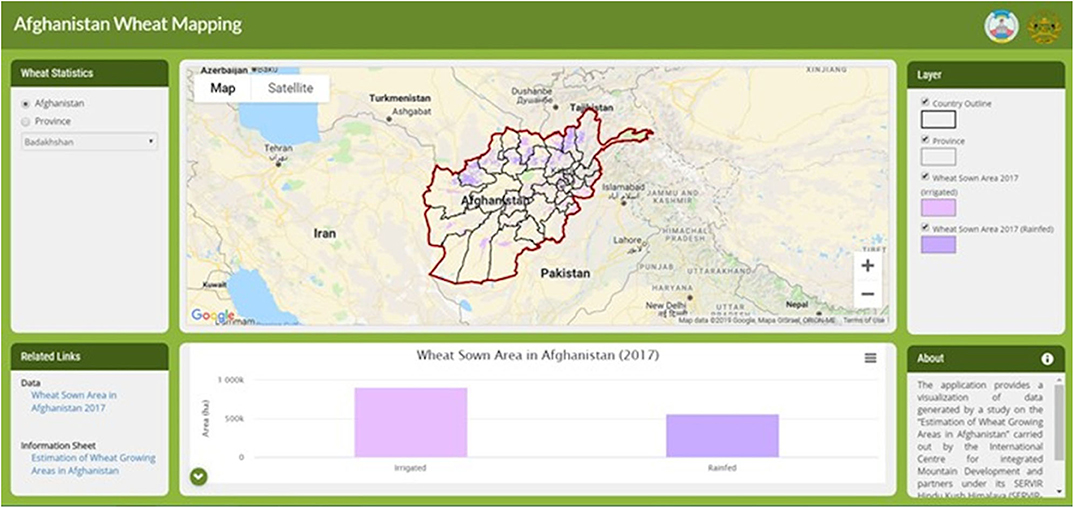Click the Country Outline legend swatch
The image size is (1074, 508).
(x=938, y=120)
